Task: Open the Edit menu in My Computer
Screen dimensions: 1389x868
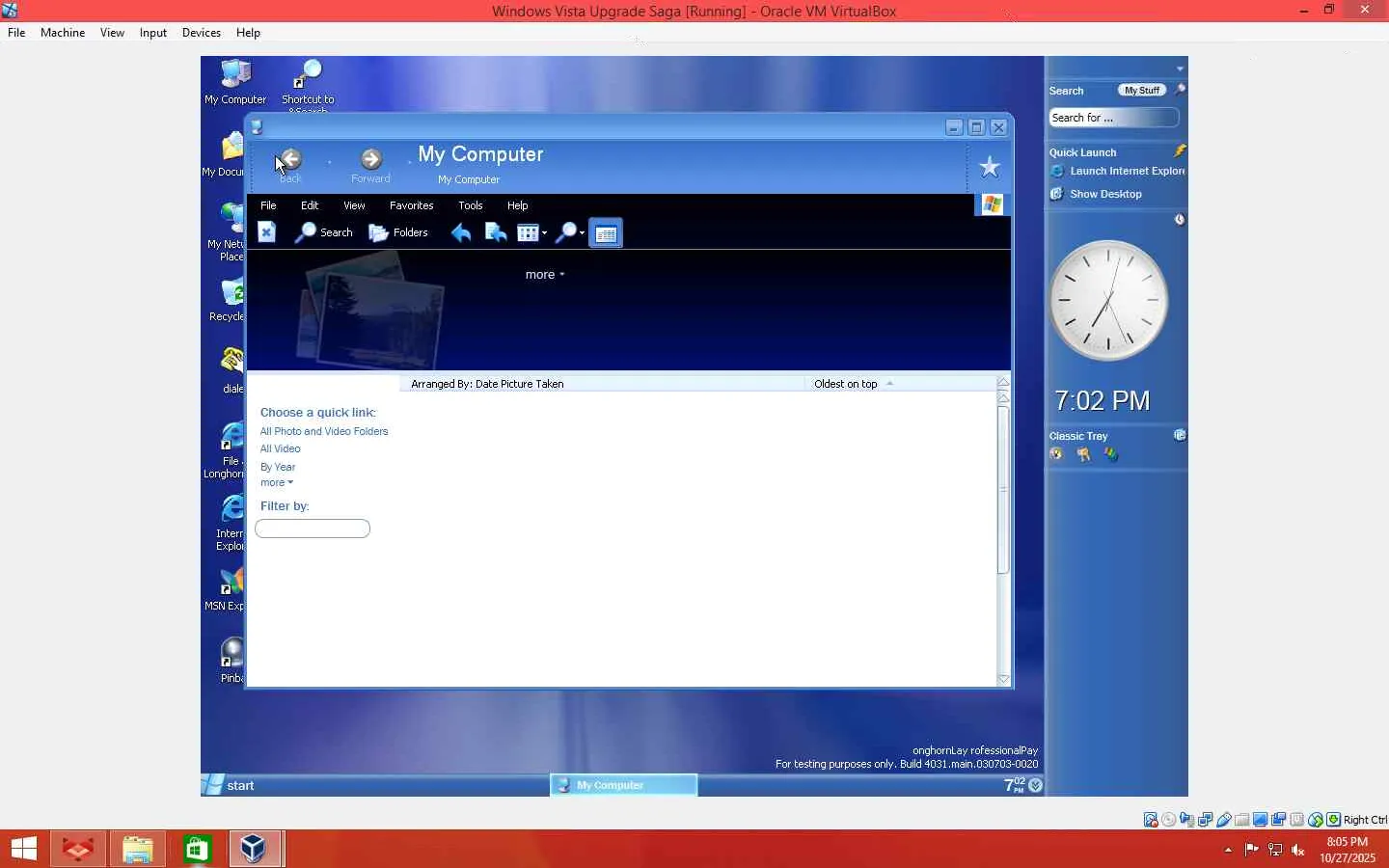Action: [x=310, y=205]
